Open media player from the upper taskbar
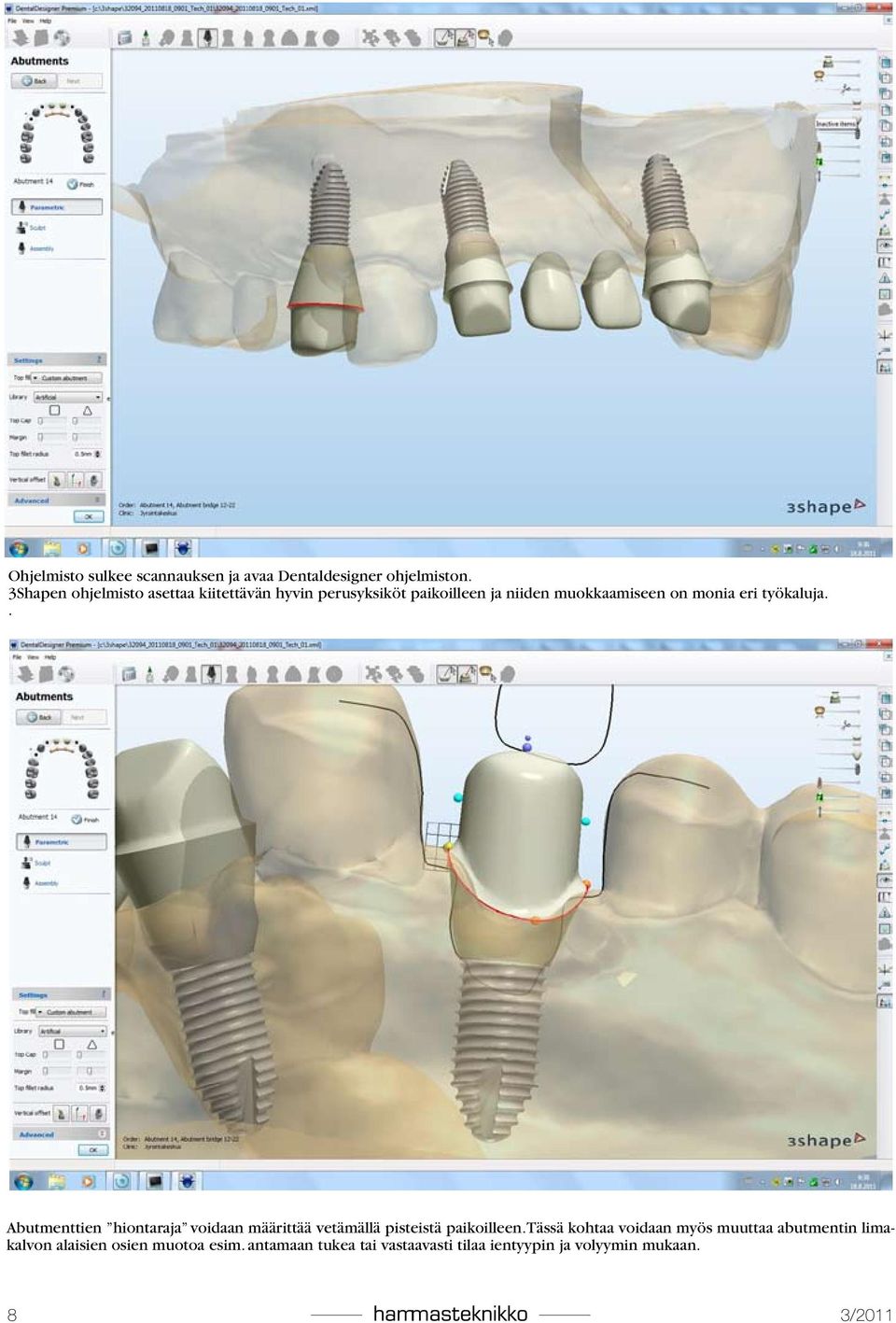This screenshot has height=1323, width=896. tap(83, 548)
